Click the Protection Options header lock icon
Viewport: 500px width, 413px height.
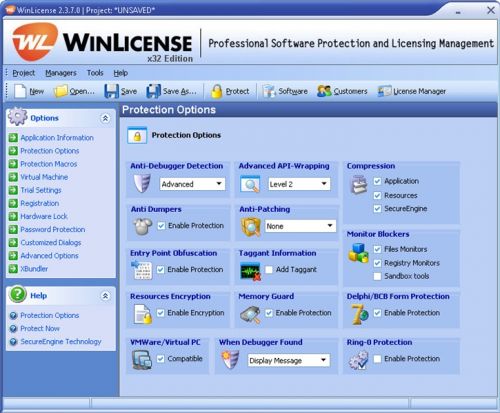137,135
